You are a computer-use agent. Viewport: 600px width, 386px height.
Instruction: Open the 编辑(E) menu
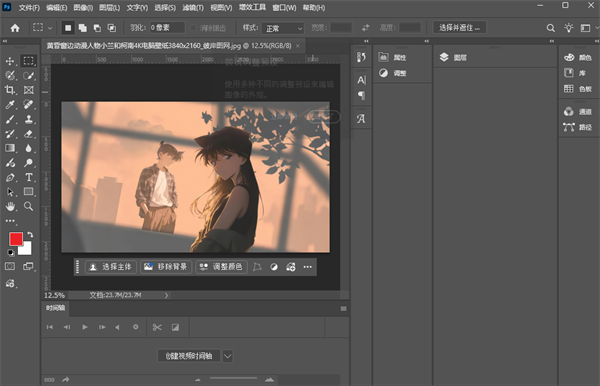click(x=56, y=8)
